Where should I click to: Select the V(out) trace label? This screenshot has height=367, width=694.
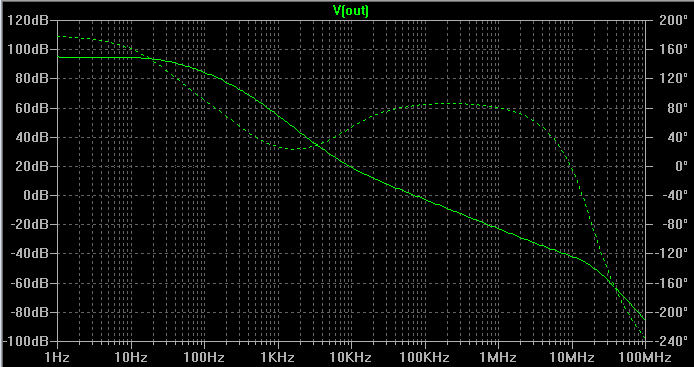coord(351,11)
